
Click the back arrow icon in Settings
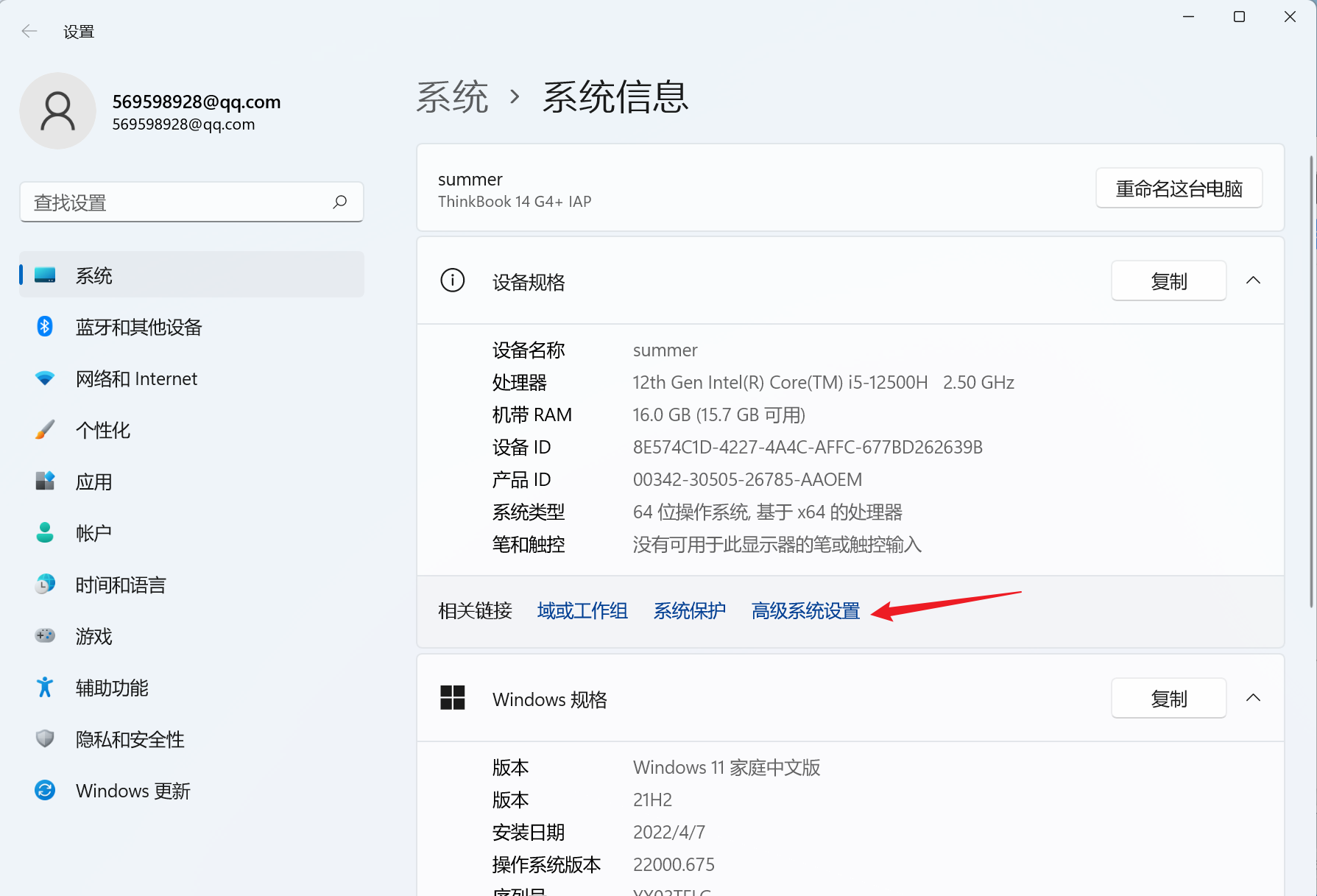coord(29,31)
